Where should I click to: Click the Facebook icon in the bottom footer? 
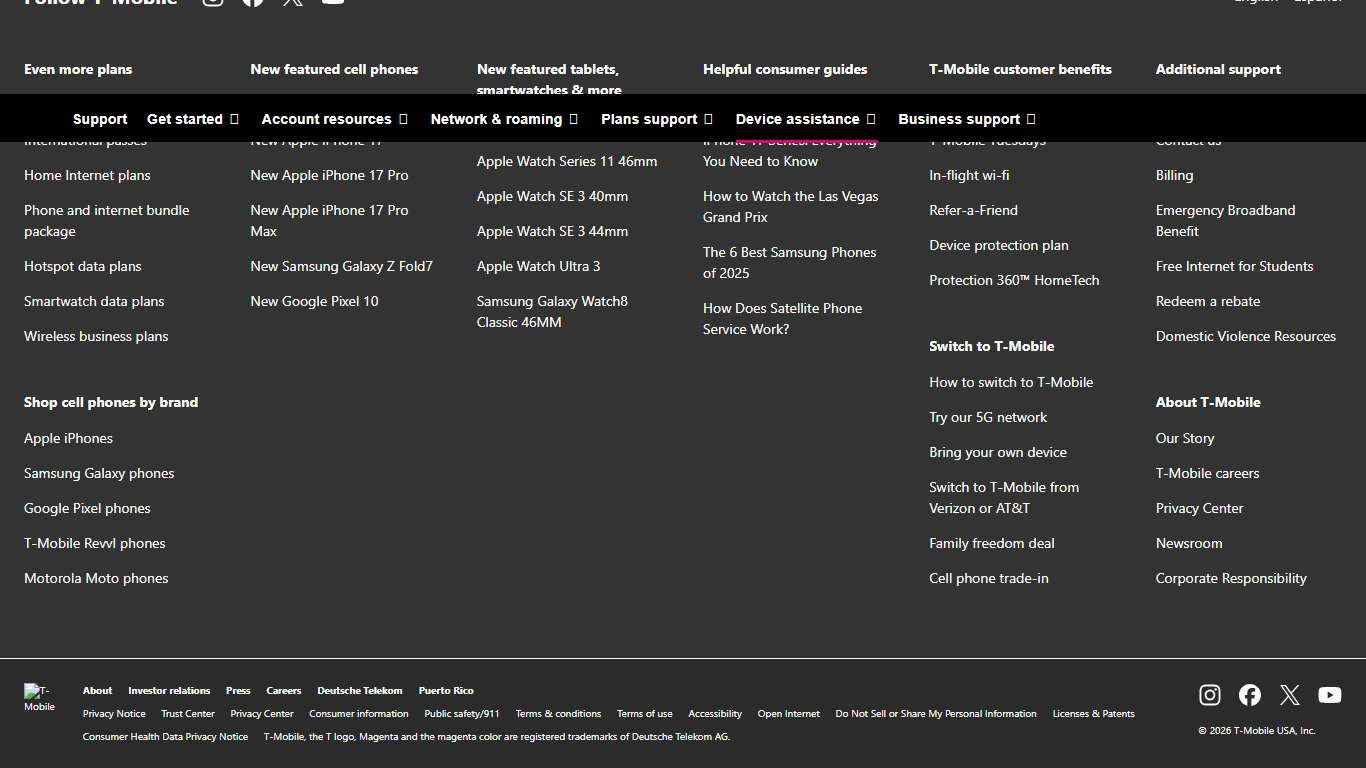click(1249, 694)
